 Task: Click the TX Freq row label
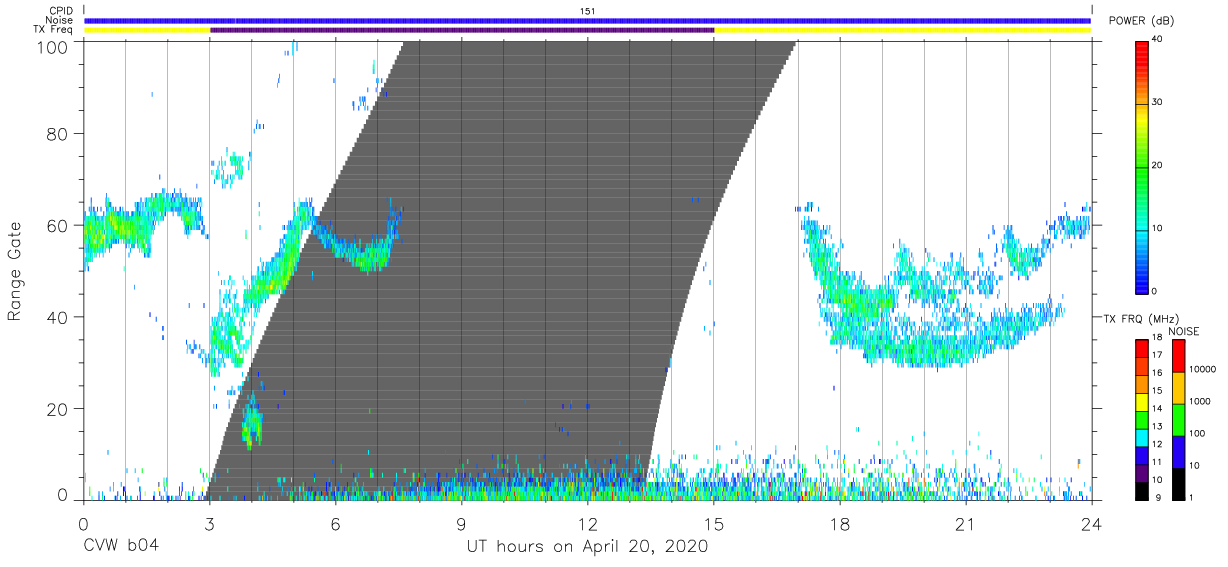(55, 30)
